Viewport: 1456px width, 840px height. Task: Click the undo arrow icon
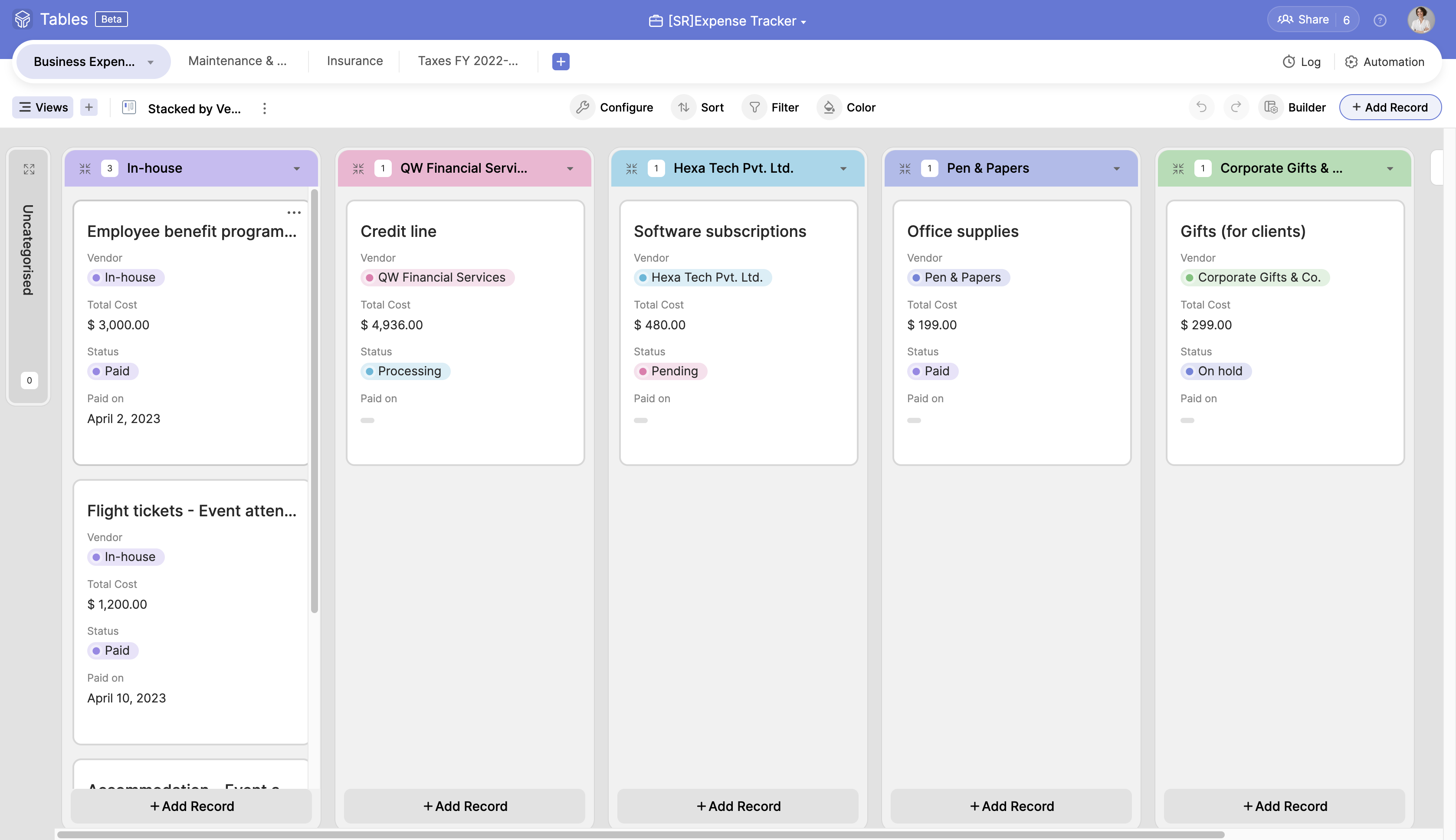pyautogui.click(x=1201, y=107)
